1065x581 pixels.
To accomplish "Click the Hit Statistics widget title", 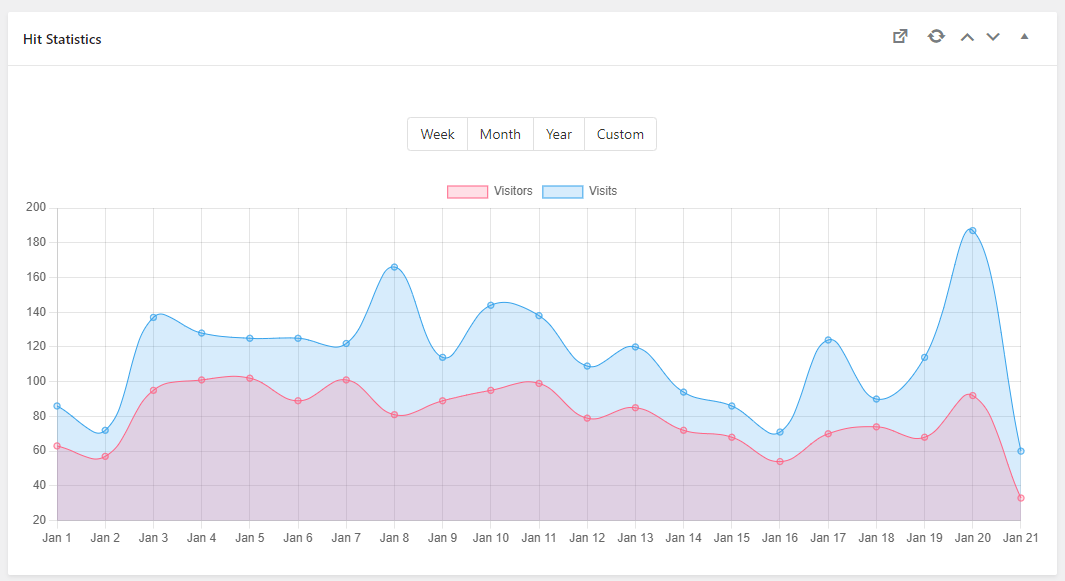I will pyautogui.click(x=62, y=39).
